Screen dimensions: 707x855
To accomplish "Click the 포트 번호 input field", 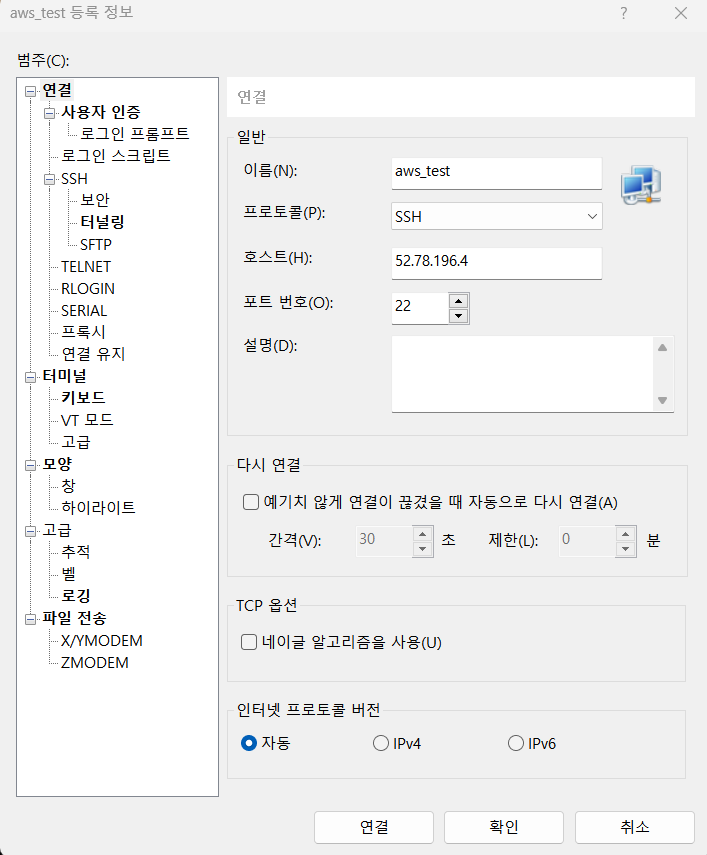I will pos(420,308).
